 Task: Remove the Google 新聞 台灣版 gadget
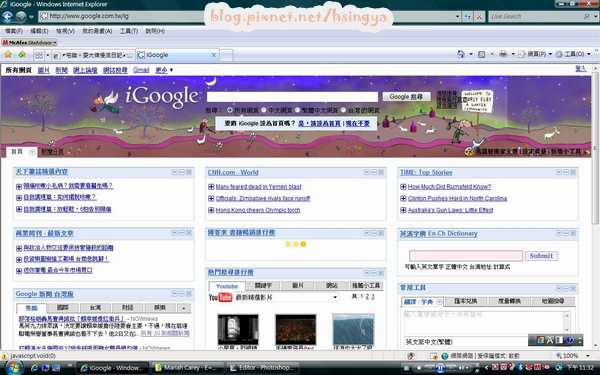[189, 293]
